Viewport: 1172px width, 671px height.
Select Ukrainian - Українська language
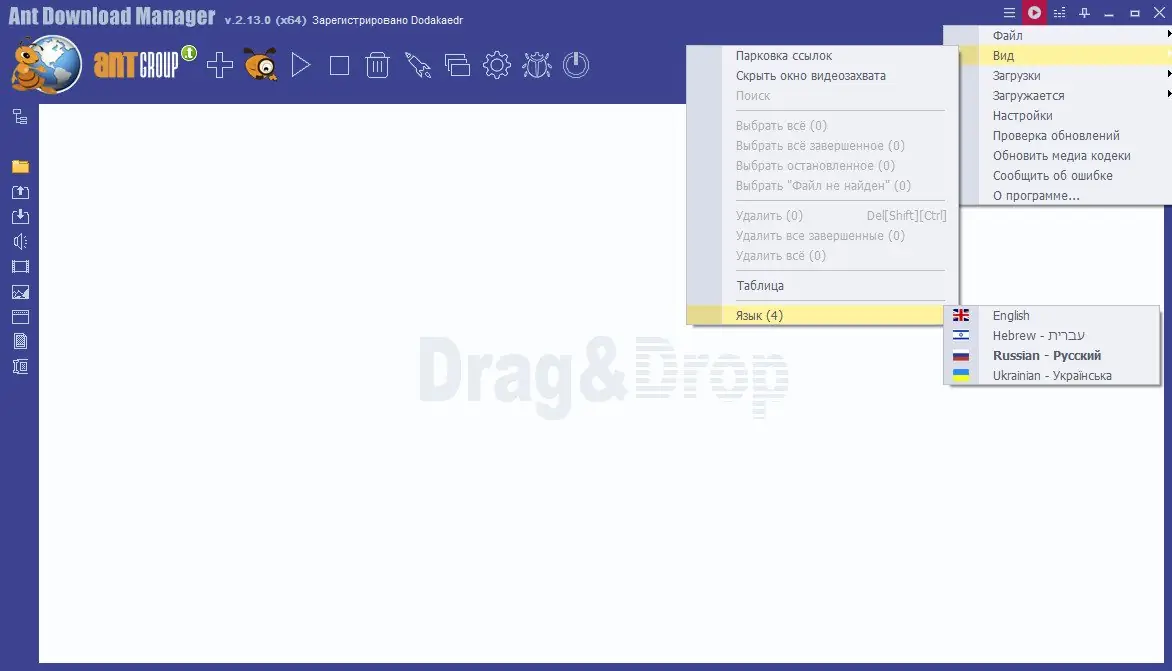(1052, 376)
